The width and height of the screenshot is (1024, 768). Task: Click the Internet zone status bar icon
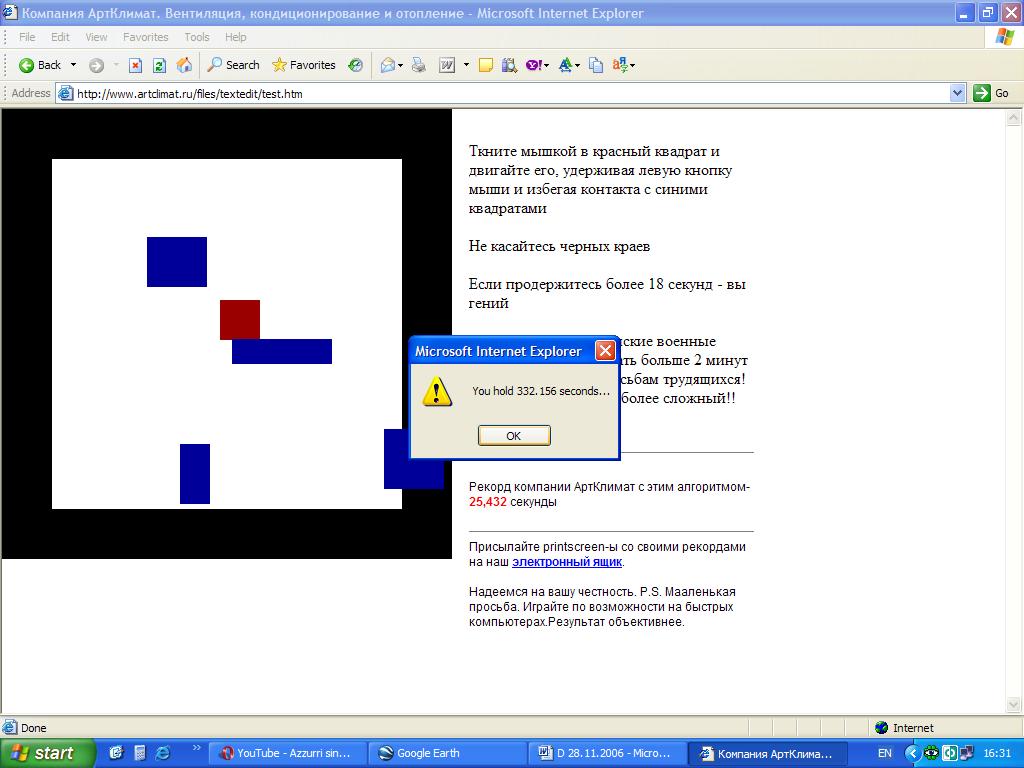click(x=882, y=728)
